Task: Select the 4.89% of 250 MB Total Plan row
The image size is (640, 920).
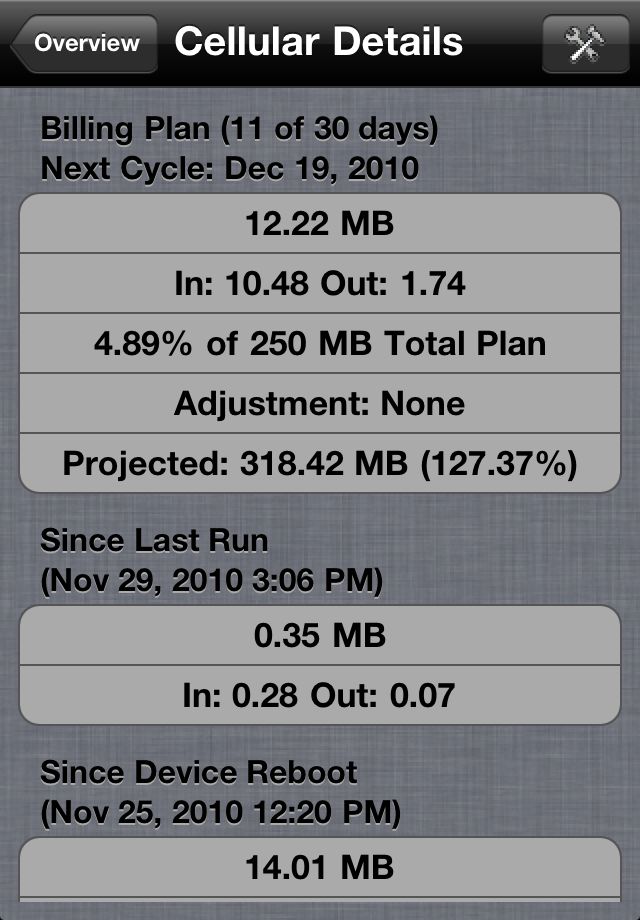Action: [x=320, y=343]
